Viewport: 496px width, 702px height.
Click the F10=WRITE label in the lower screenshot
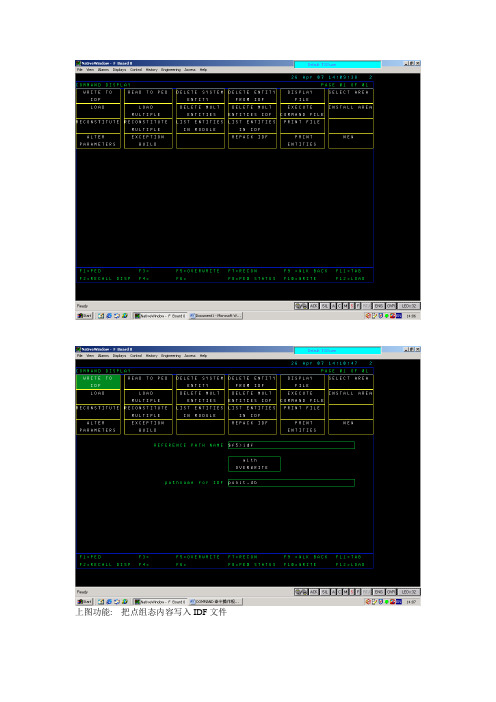coord(299,565)
